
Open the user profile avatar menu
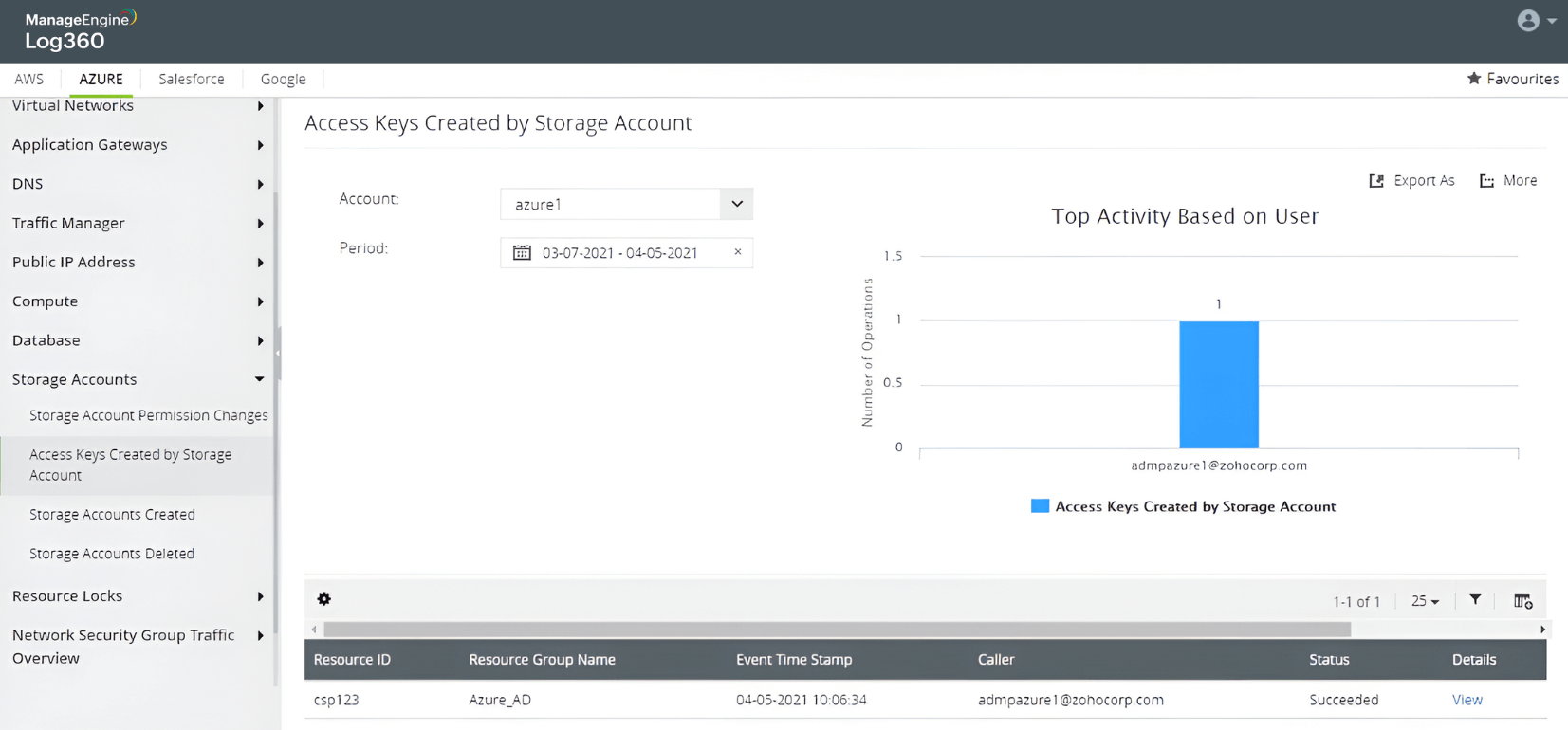coord(1528,21)
